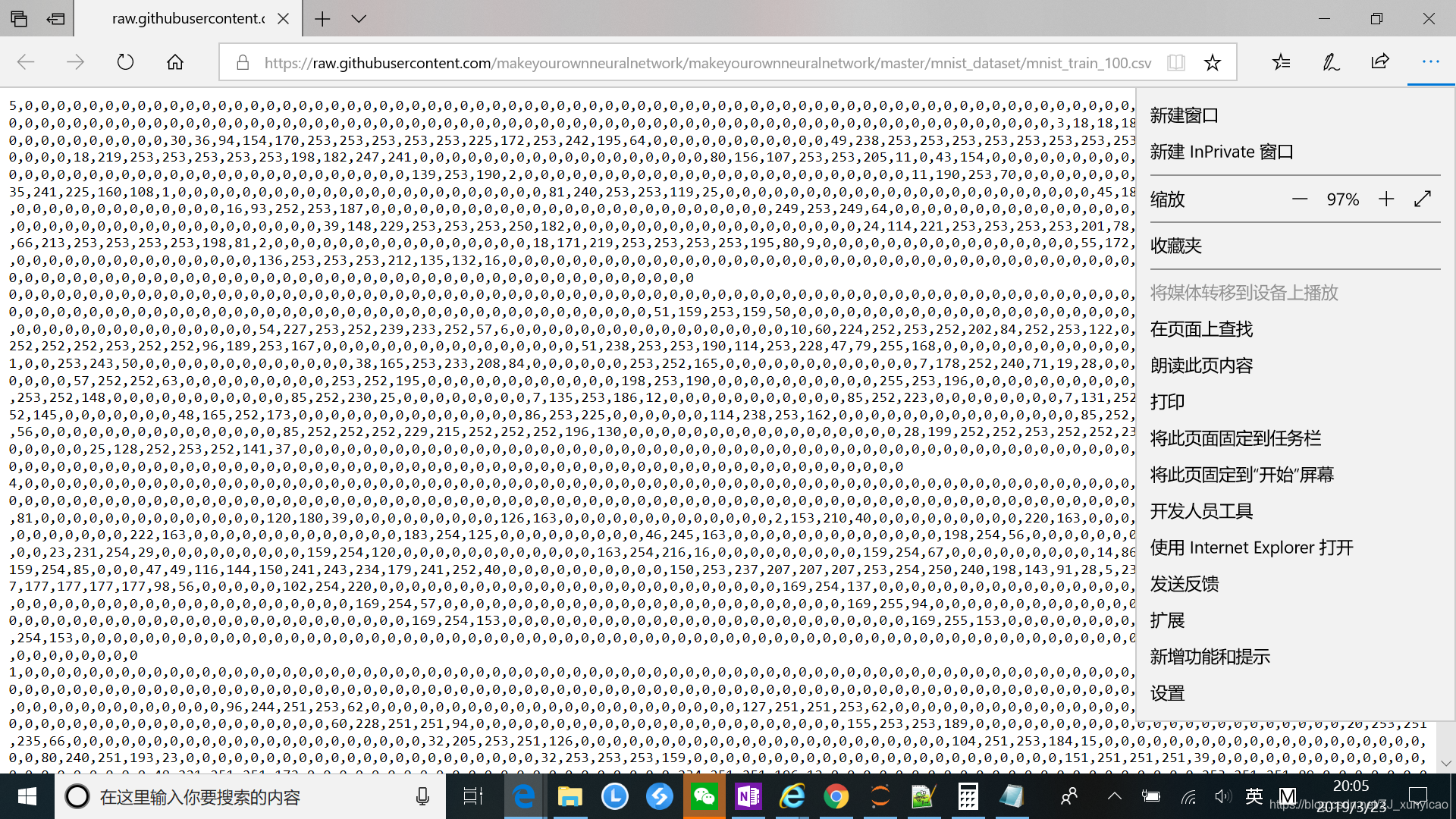Open WeChat from the taskbar
This screenshot has width=1456, height=819.
pyautogui.click(x=704, y=796)
